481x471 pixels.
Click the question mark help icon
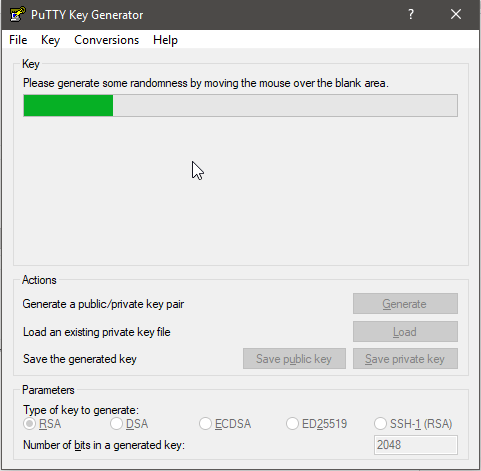click(x=411, y=14)
